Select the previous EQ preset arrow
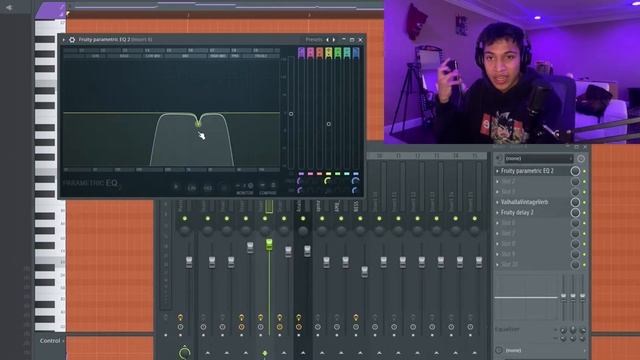Screen dimensions: 640x360 pyautogui.click(x=327, y=40)
